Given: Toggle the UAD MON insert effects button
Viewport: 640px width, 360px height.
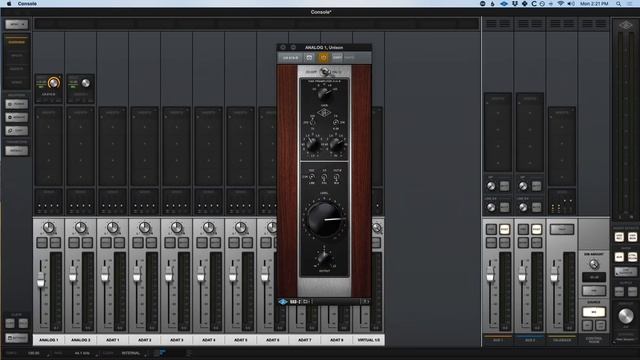Looking at the screenshot, I should [632, 237].
